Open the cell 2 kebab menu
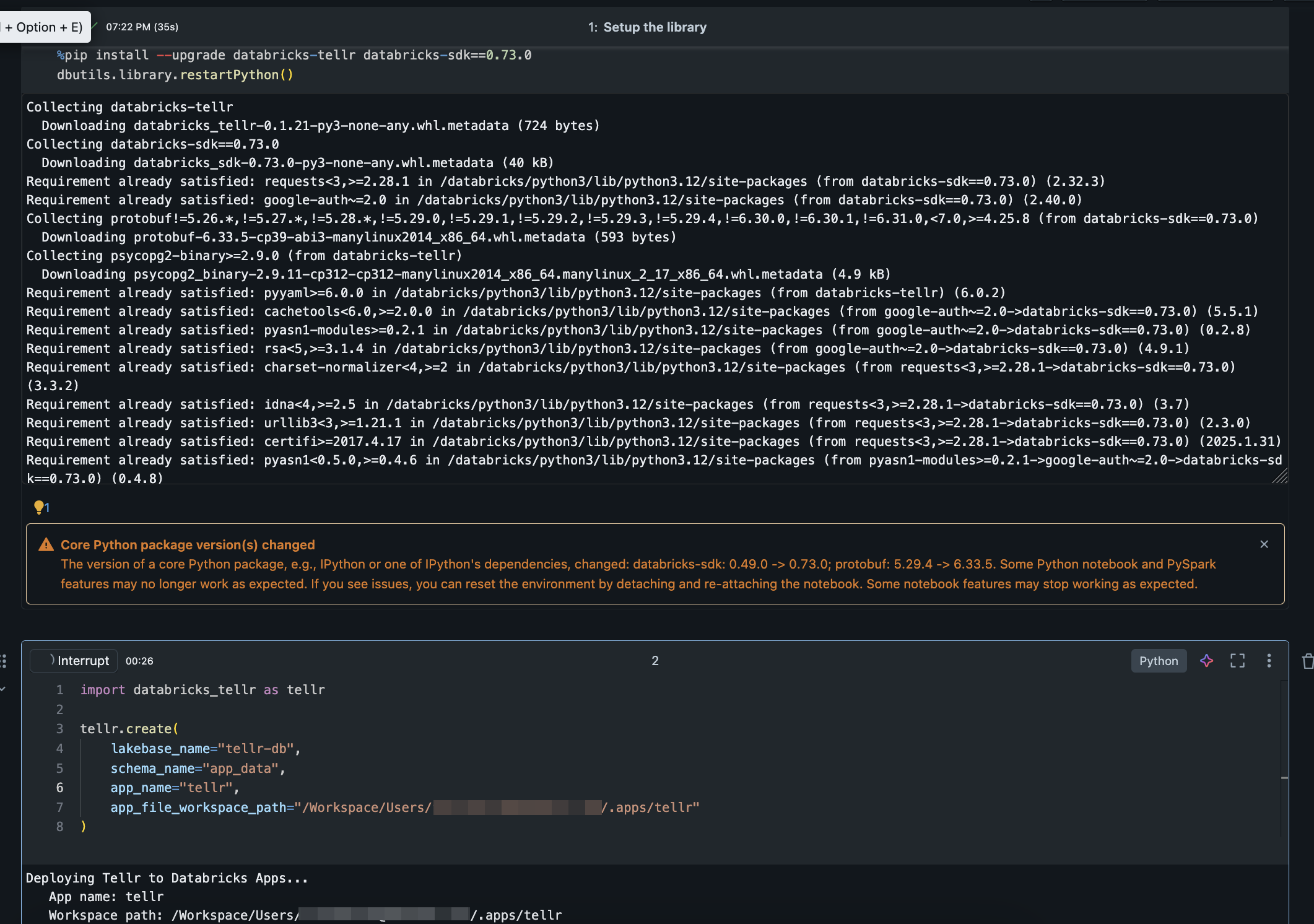The image size is (1314, 924). coord(1269,661)
